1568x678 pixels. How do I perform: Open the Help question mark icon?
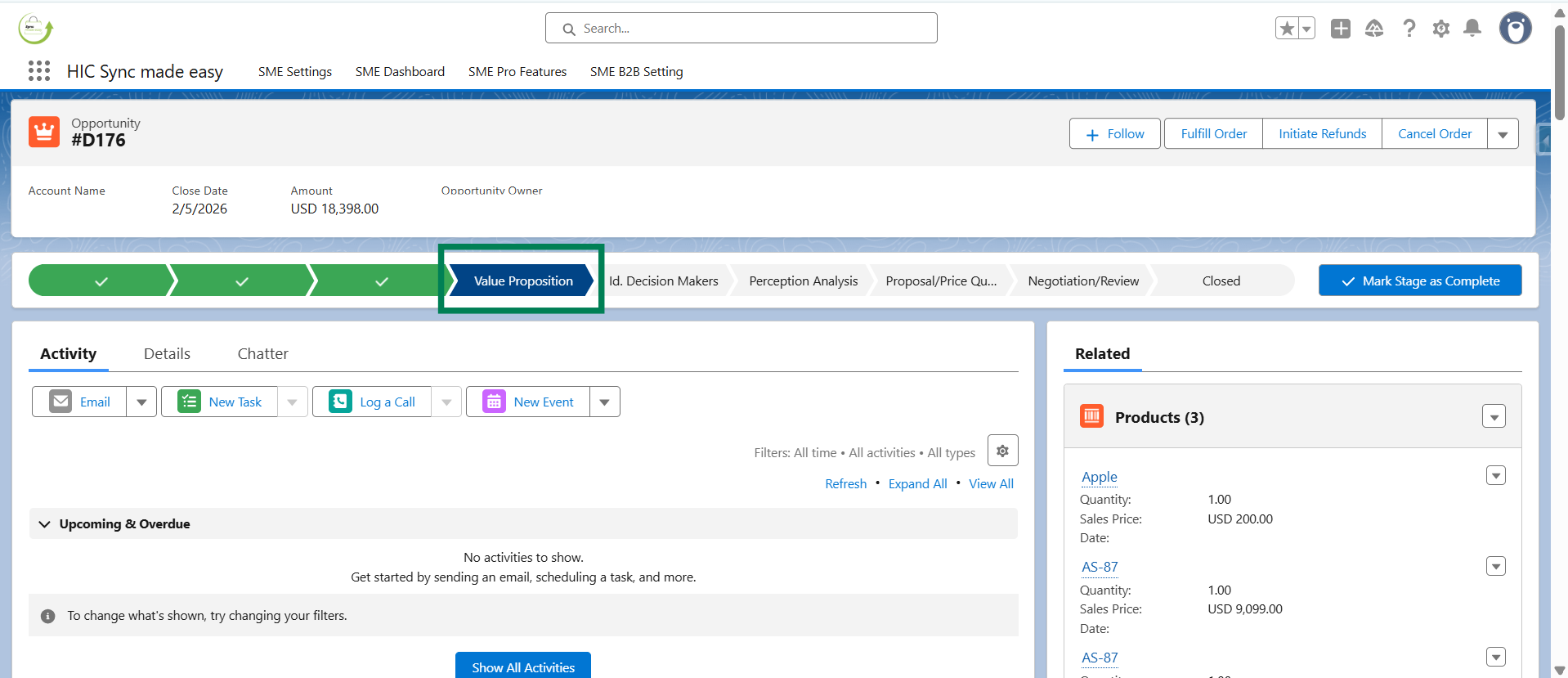(x=1409, y=29)
